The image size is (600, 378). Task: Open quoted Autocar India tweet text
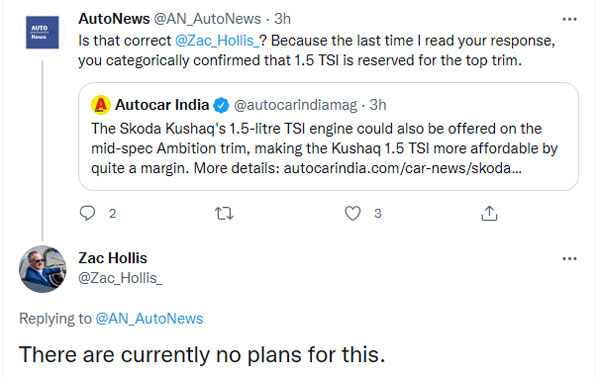[324, 148]
